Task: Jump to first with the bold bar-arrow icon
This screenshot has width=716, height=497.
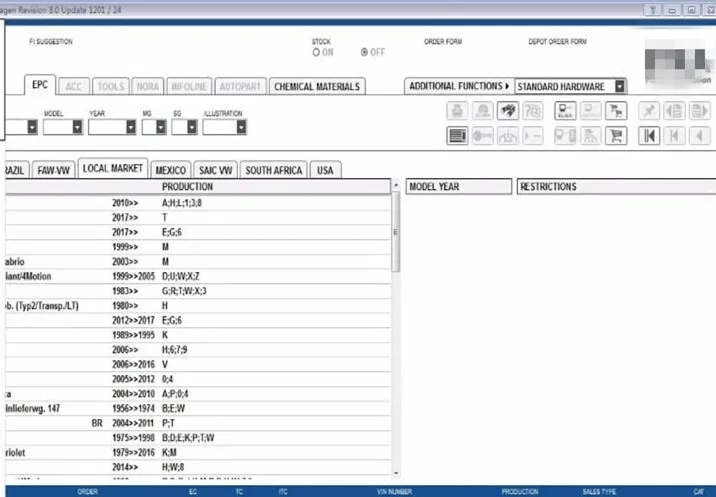Action: pyautogui.click(x=649, y=136)
